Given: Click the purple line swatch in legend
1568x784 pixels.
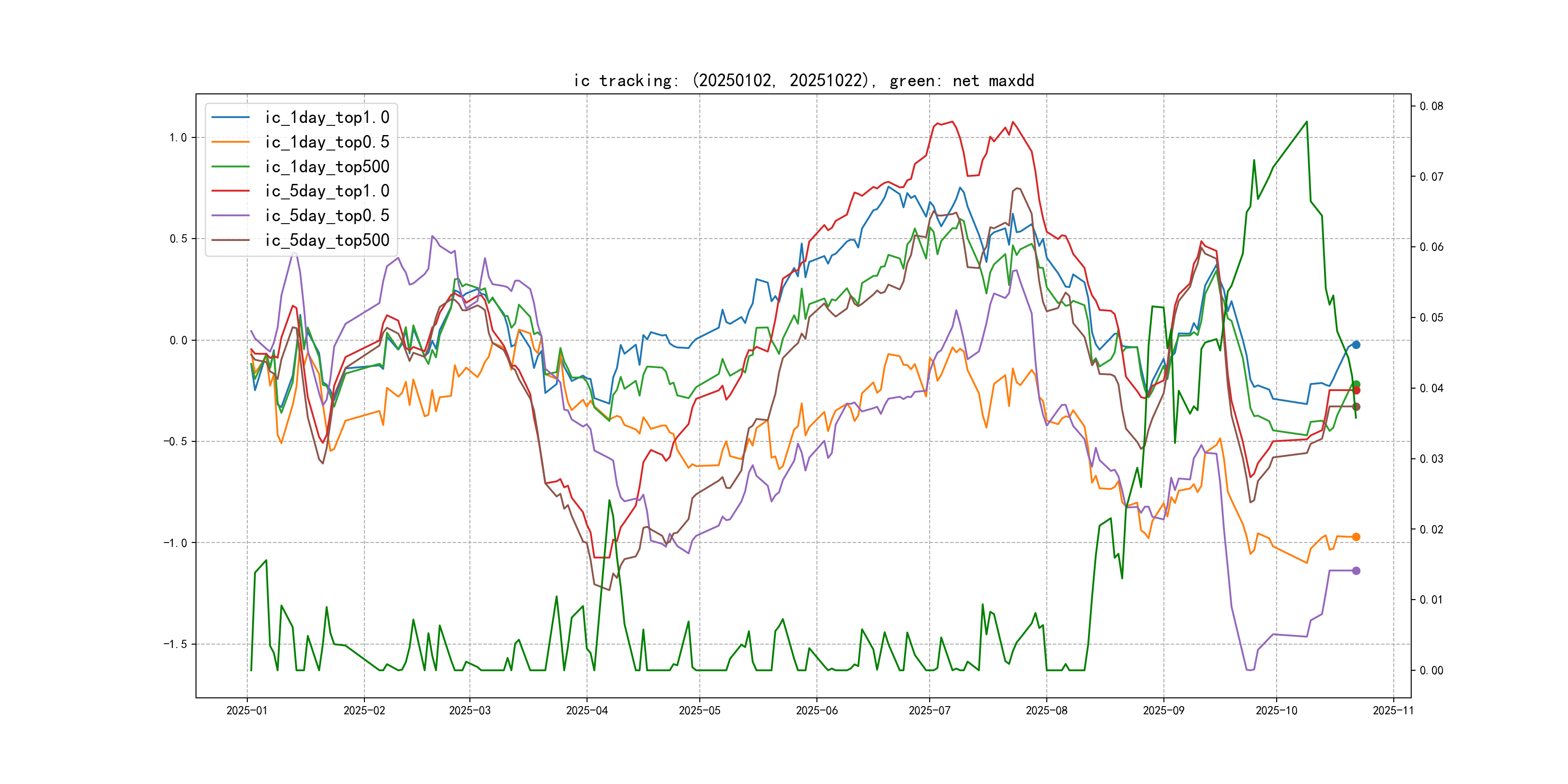Looking at the screenshot, I should pyautogui.click(x=231, y=215).
